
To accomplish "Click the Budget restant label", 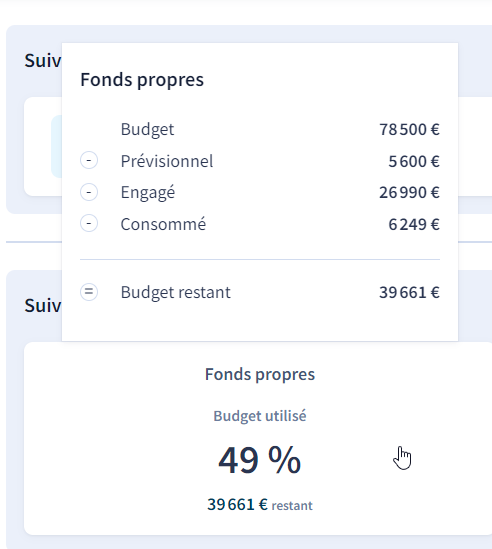I will point(175,292).
